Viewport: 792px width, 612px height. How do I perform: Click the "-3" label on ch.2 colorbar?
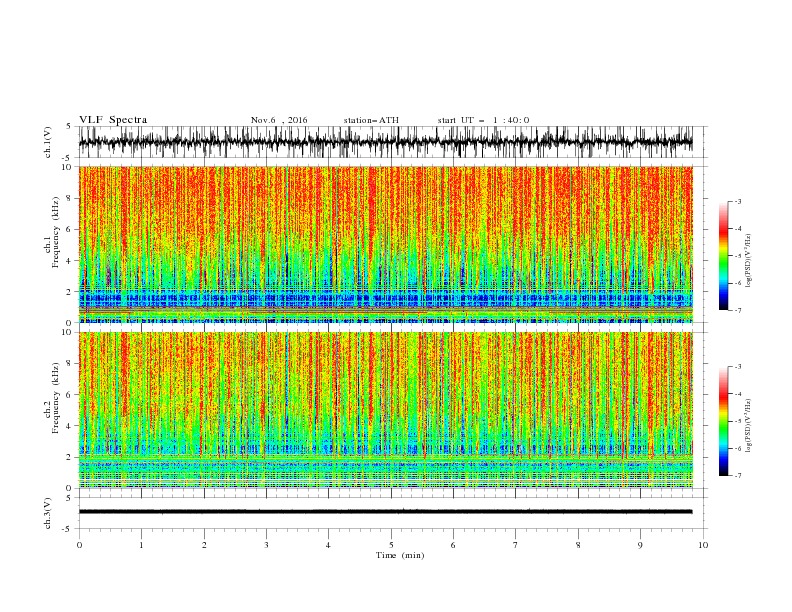pos(737,367)
